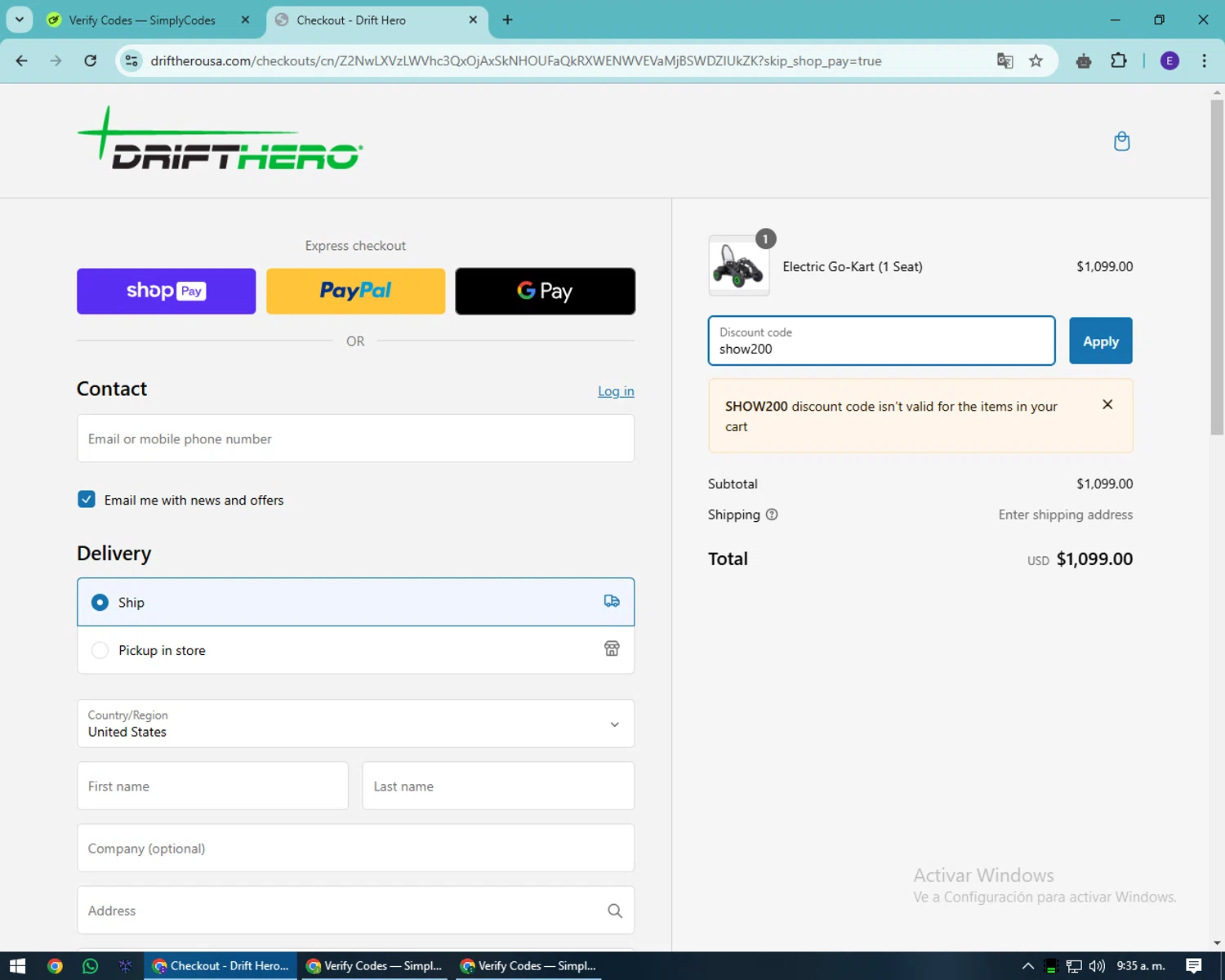Image resolution: width=1225 pixels, height=980 pixels.
Task: Open the first Verify Codes taskbar window
Action: click(374, 966)
